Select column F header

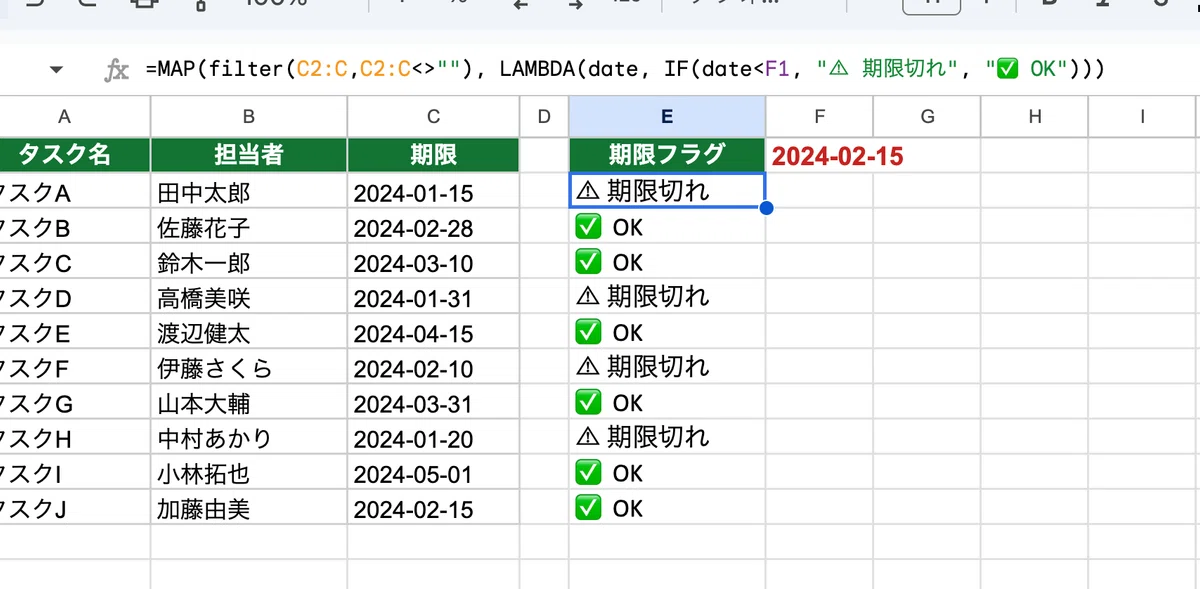point(819,117)
